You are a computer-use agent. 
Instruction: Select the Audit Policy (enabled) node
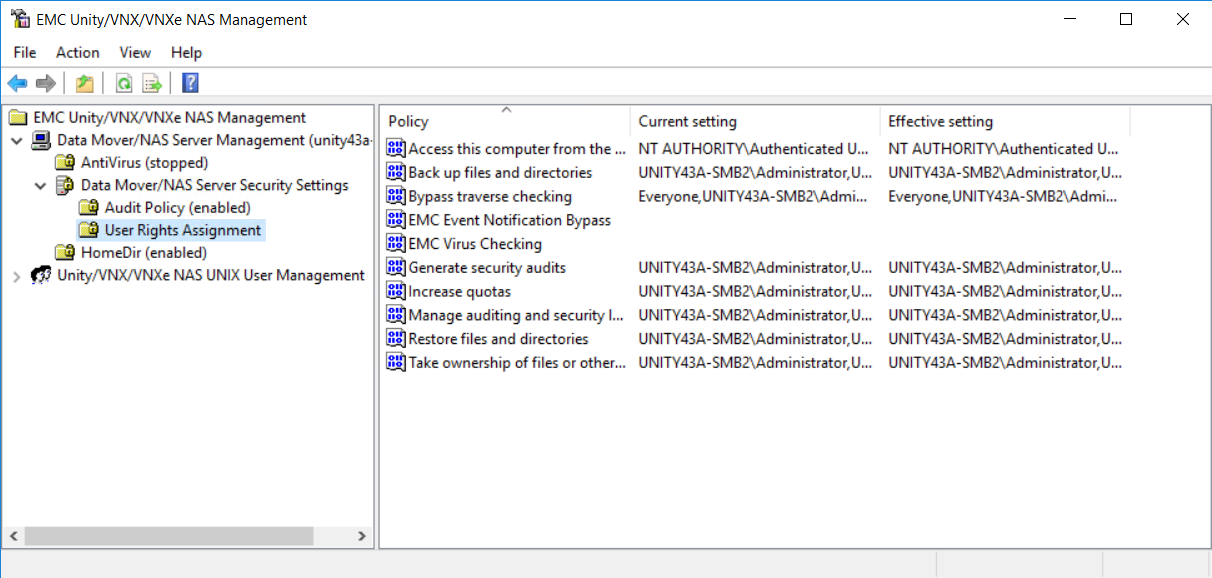pyautogui.click(x=177, y=207)
